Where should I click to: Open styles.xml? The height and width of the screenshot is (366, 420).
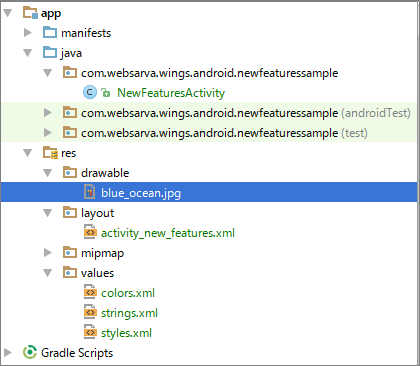point(126,333)
